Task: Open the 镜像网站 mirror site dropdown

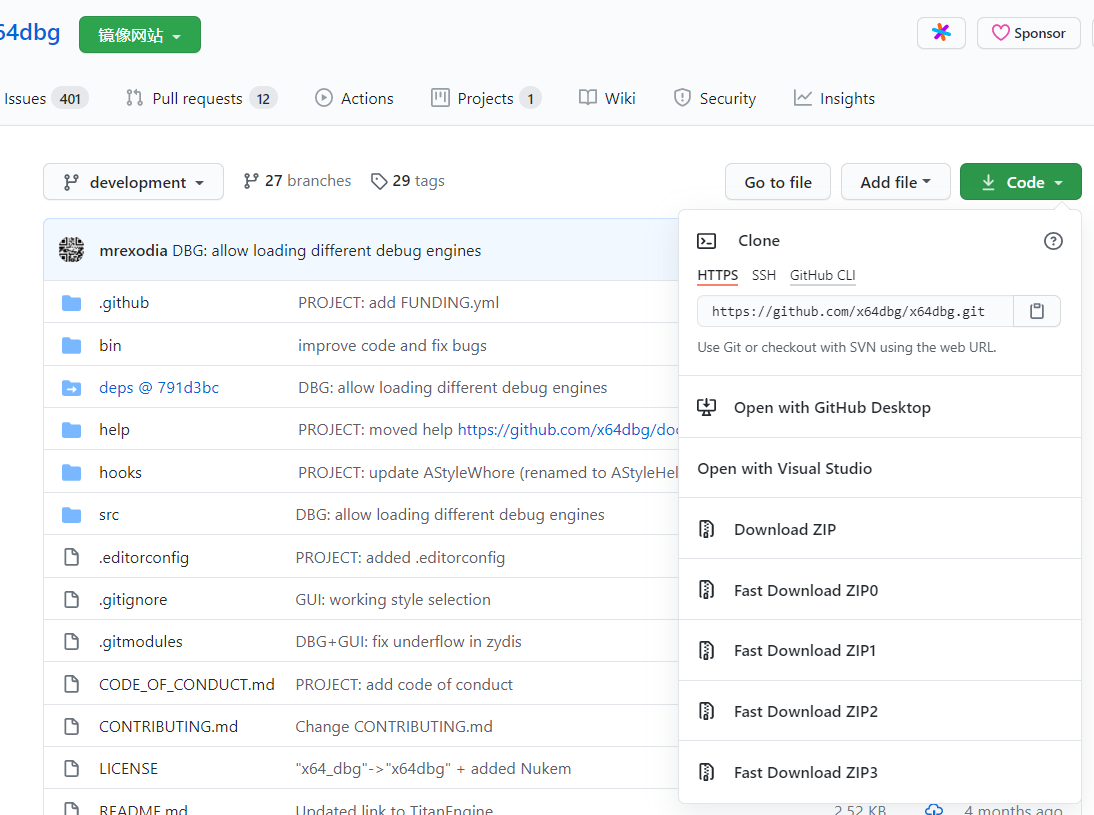Action: [x=140, y=34]
